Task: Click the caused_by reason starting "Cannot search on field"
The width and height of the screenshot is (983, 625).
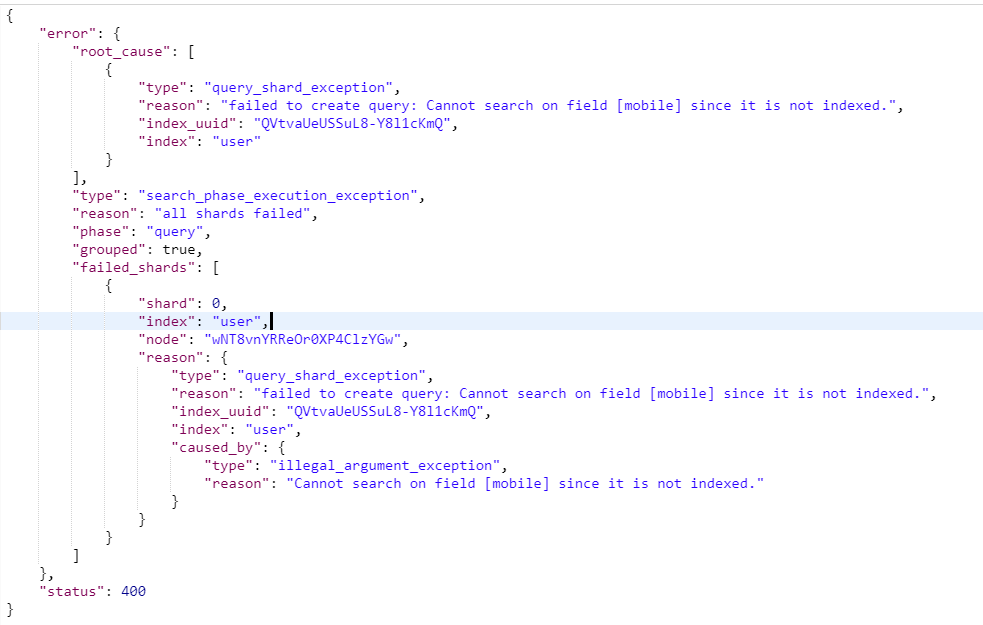Action: click(525, 484)
